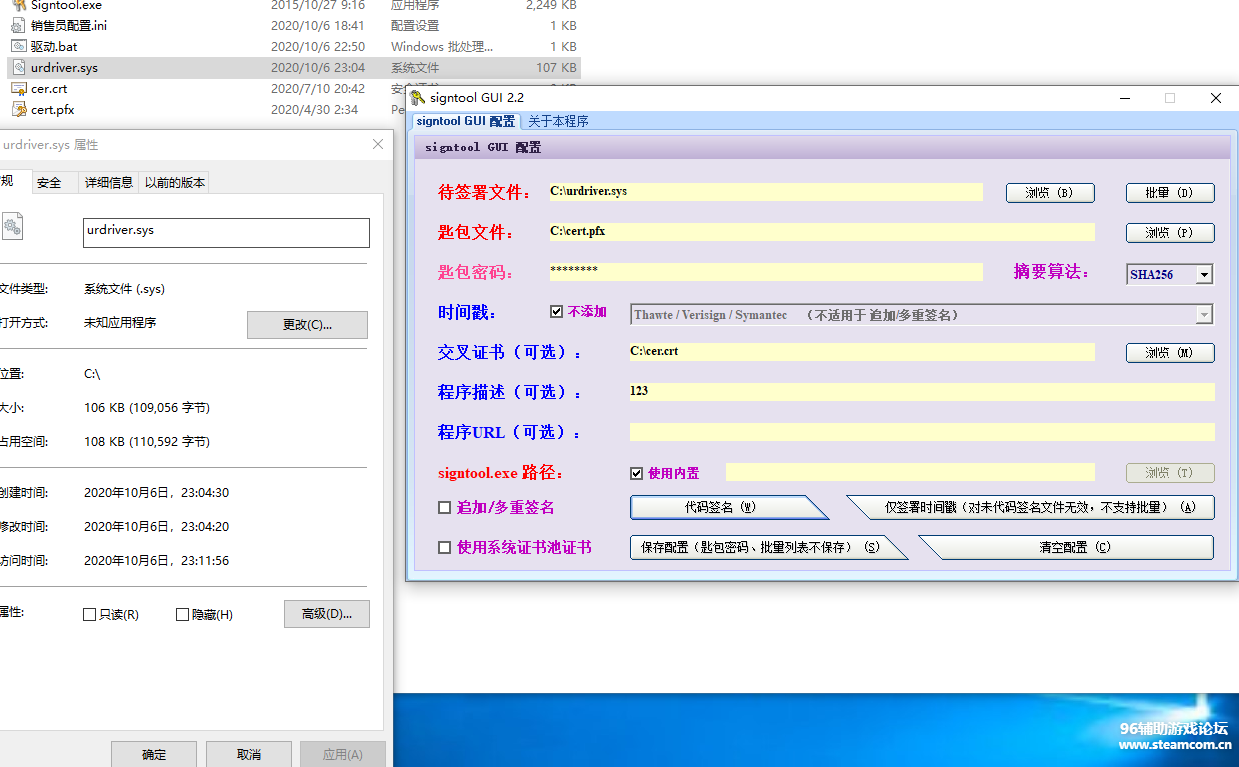Toggle the 只读 read-only attribute checkbox

click(90, 615)
